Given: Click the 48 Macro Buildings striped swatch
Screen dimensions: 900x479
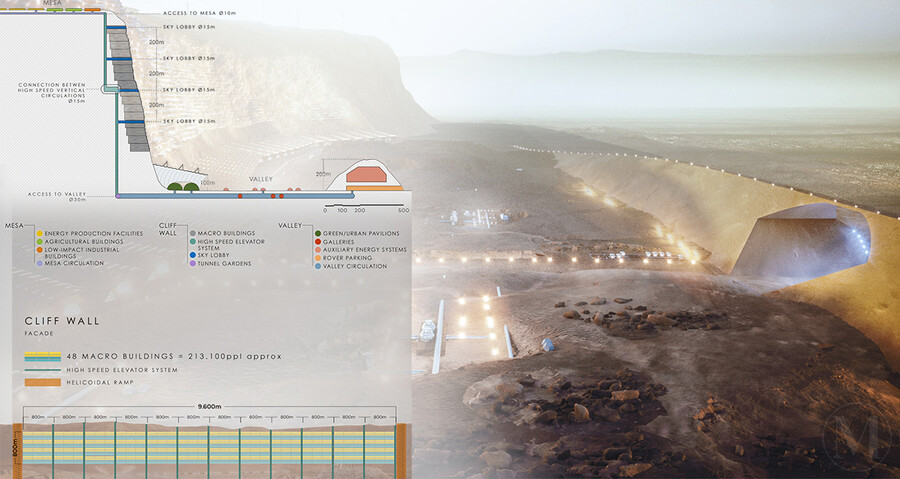Looking at the screenshot, I should click(x=48, y=357).
